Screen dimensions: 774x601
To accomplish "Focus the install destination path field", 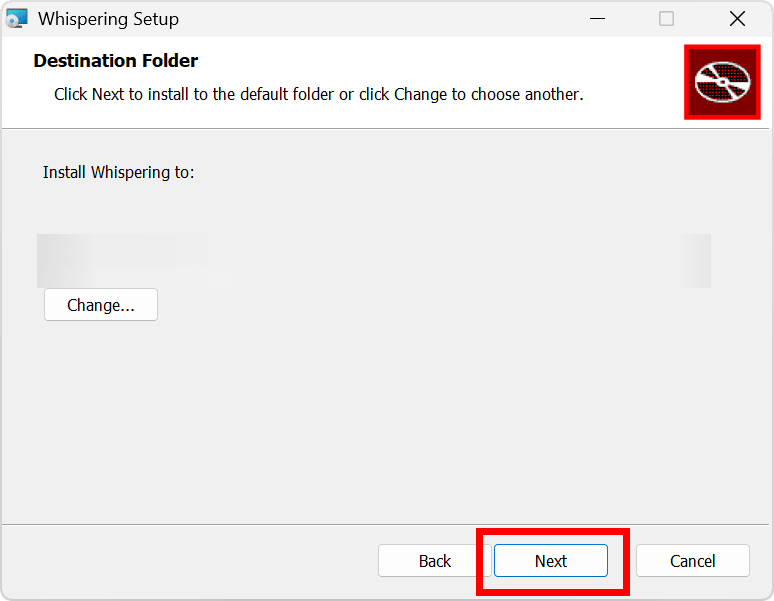I will (373, 261).
